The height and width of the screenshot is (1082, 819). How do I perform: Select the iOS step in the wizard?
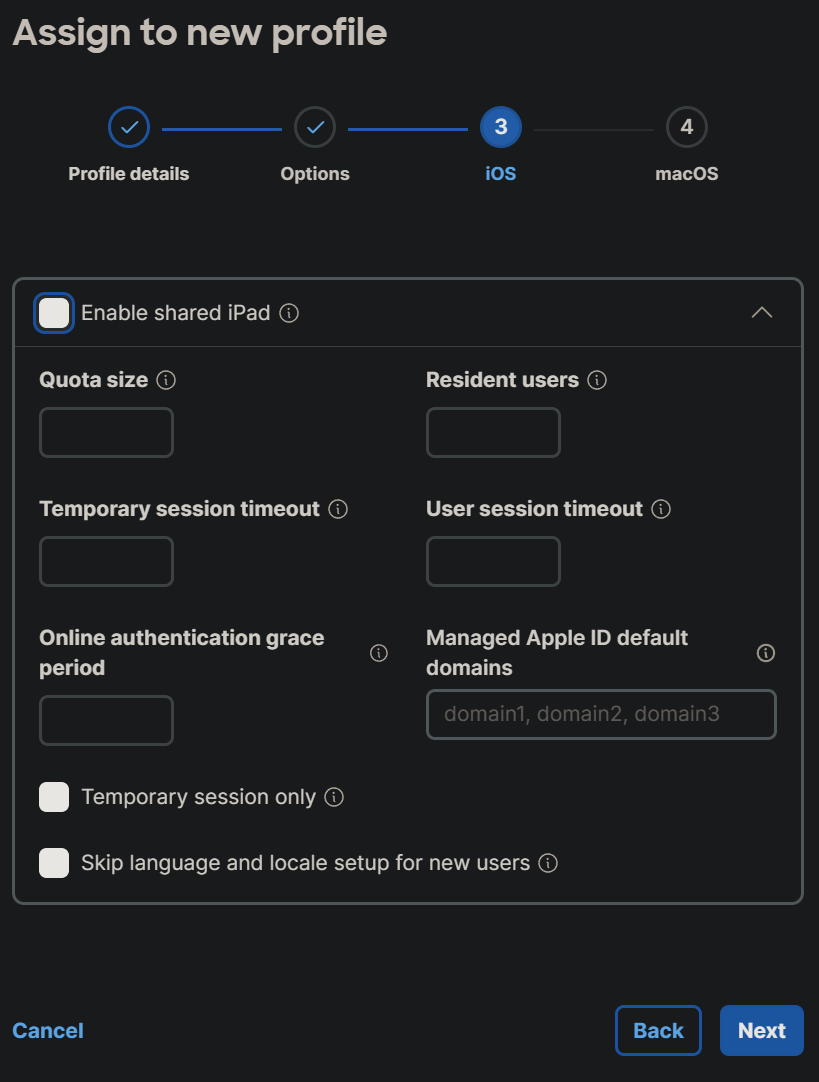pyautogui.click(x=500, y=127)
